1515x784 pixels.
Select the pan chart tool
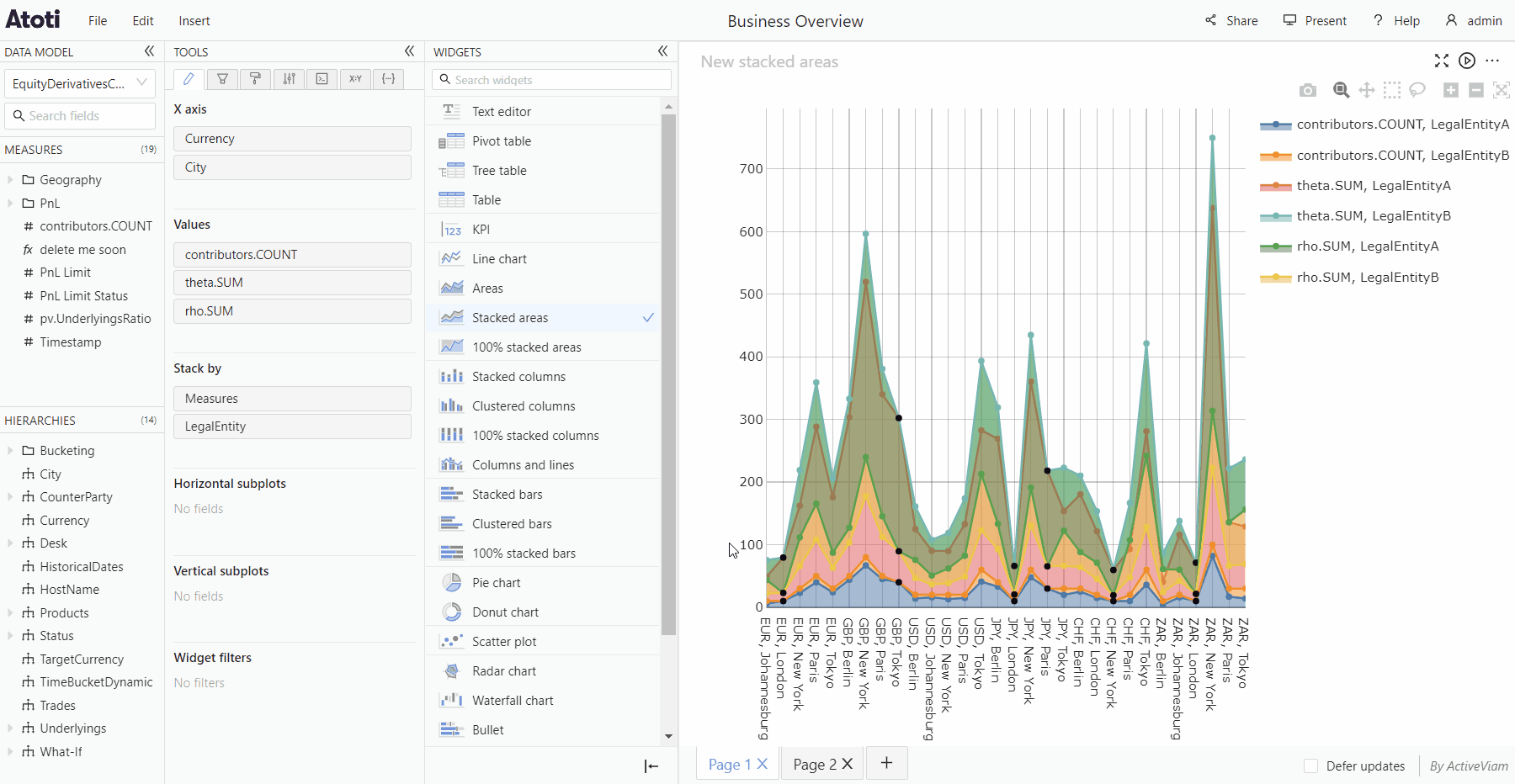tap(1367, 90)
